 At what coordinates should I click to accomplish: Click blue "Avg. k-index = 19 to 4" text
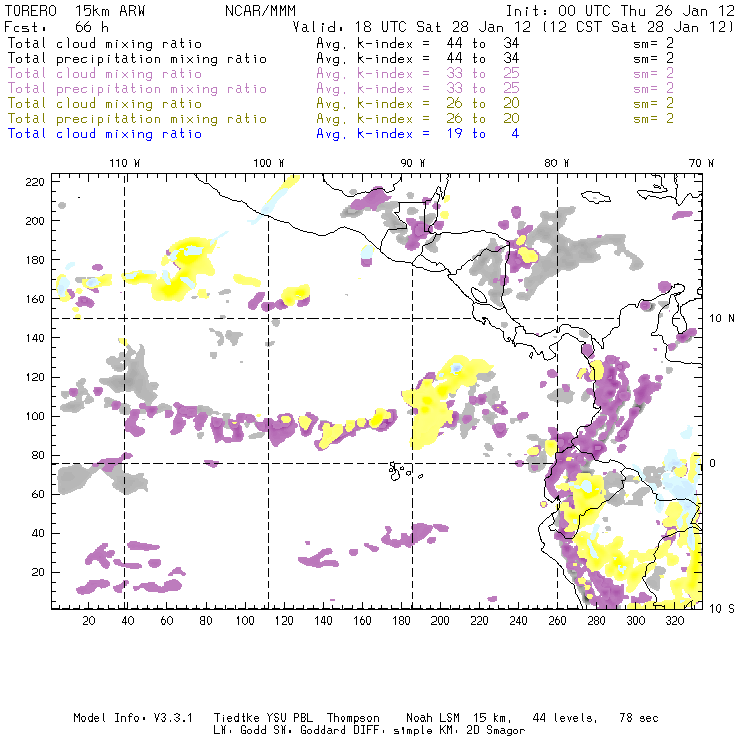418,134
